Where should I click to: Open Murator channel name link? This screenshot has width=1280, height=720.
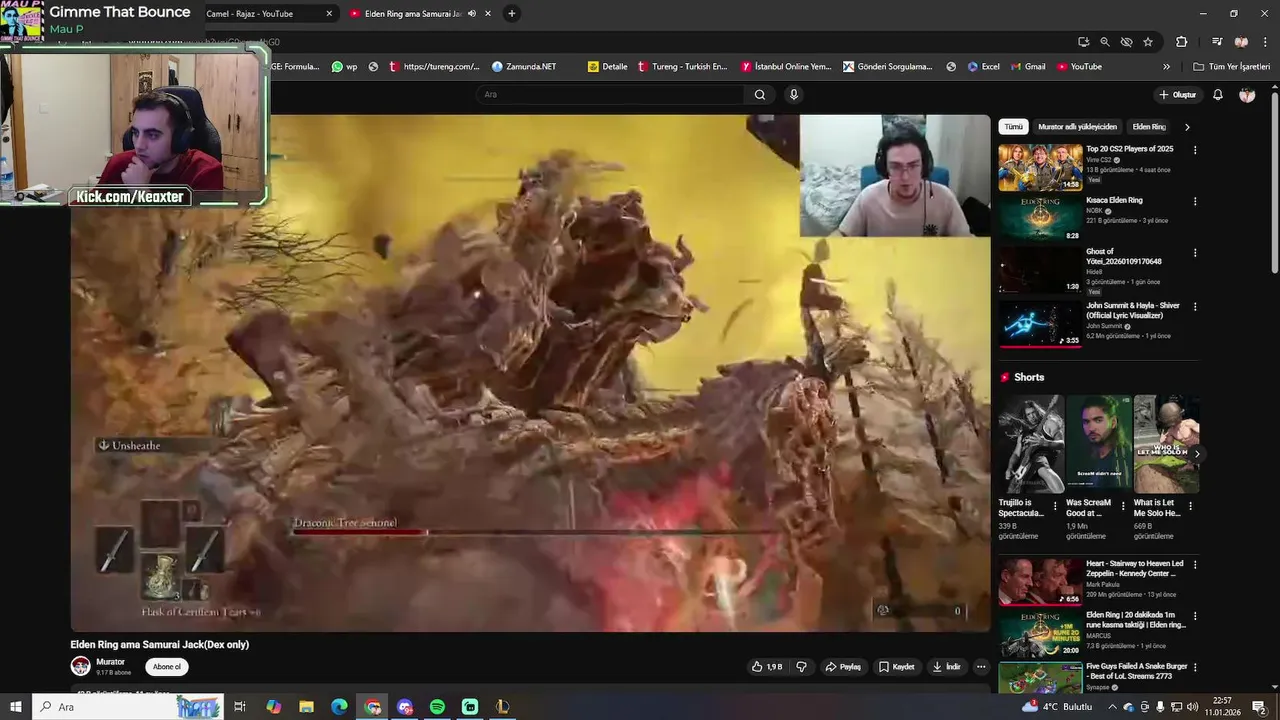110,662
